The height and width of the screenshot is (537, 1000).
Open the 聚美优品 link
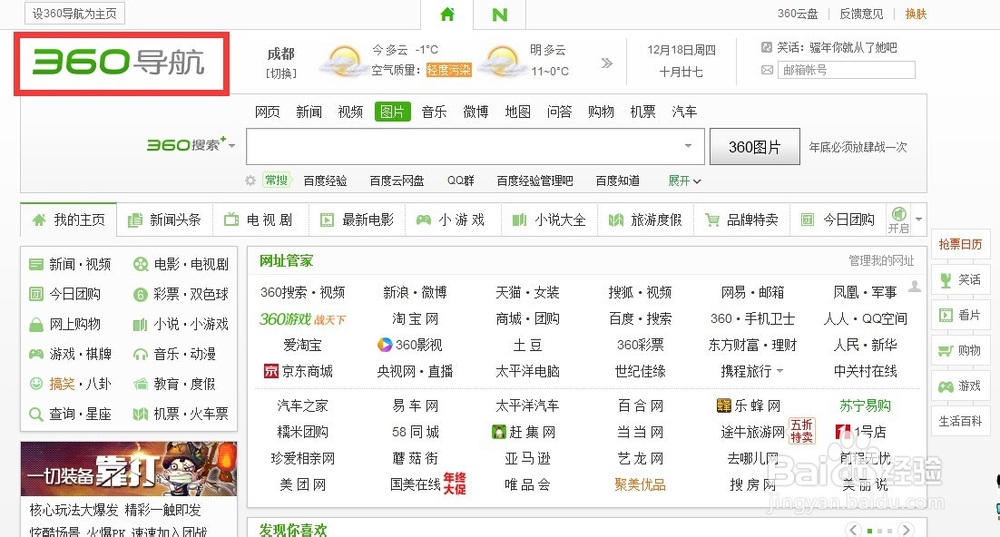640,485
